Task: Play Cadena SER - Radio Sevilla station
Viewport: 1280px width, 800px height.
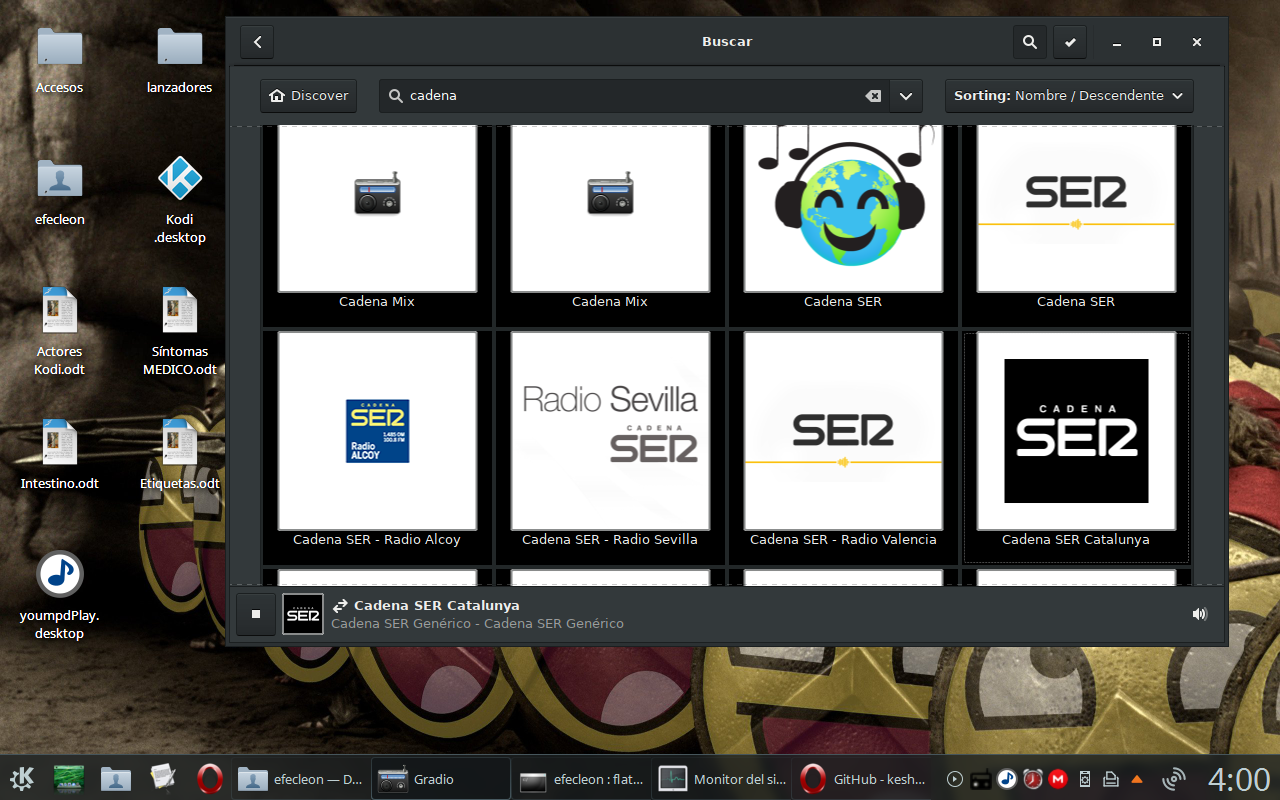Action: click(x=610, y=446)
